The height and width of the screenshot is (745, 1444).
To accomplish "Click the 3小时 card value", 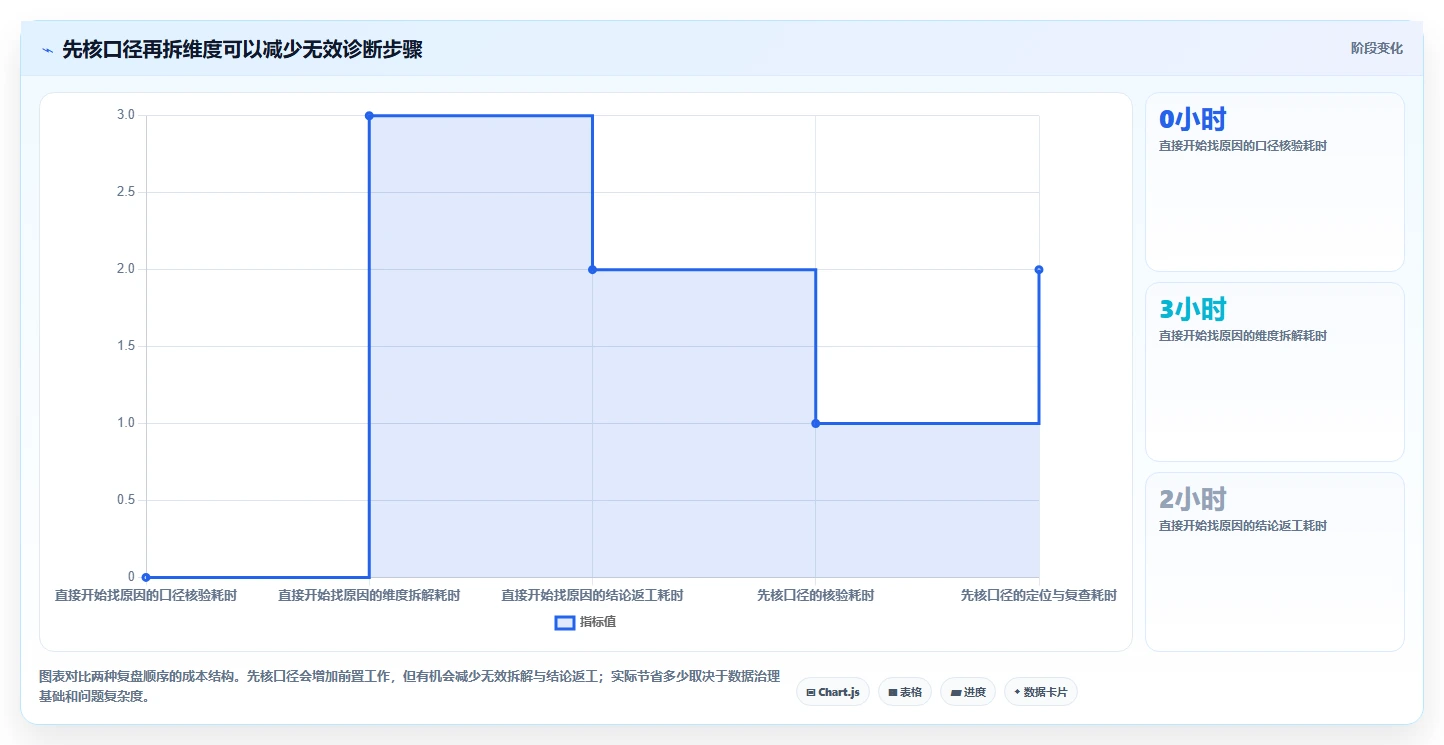I will pos(1192,309).
